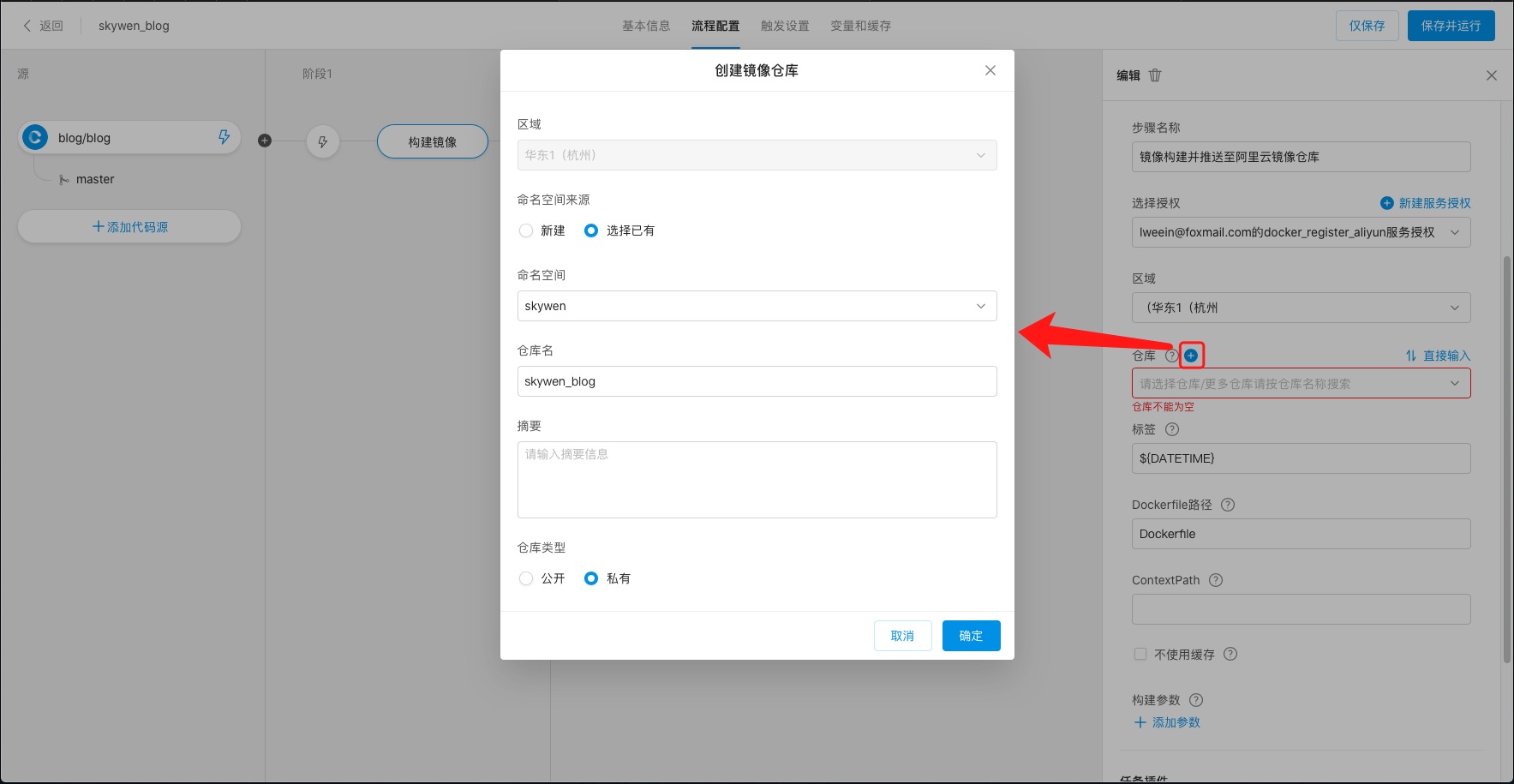Switch to the 变量和缓存 tab
Viewport: 1514px width, 784px height.
[x=860, y=26]
